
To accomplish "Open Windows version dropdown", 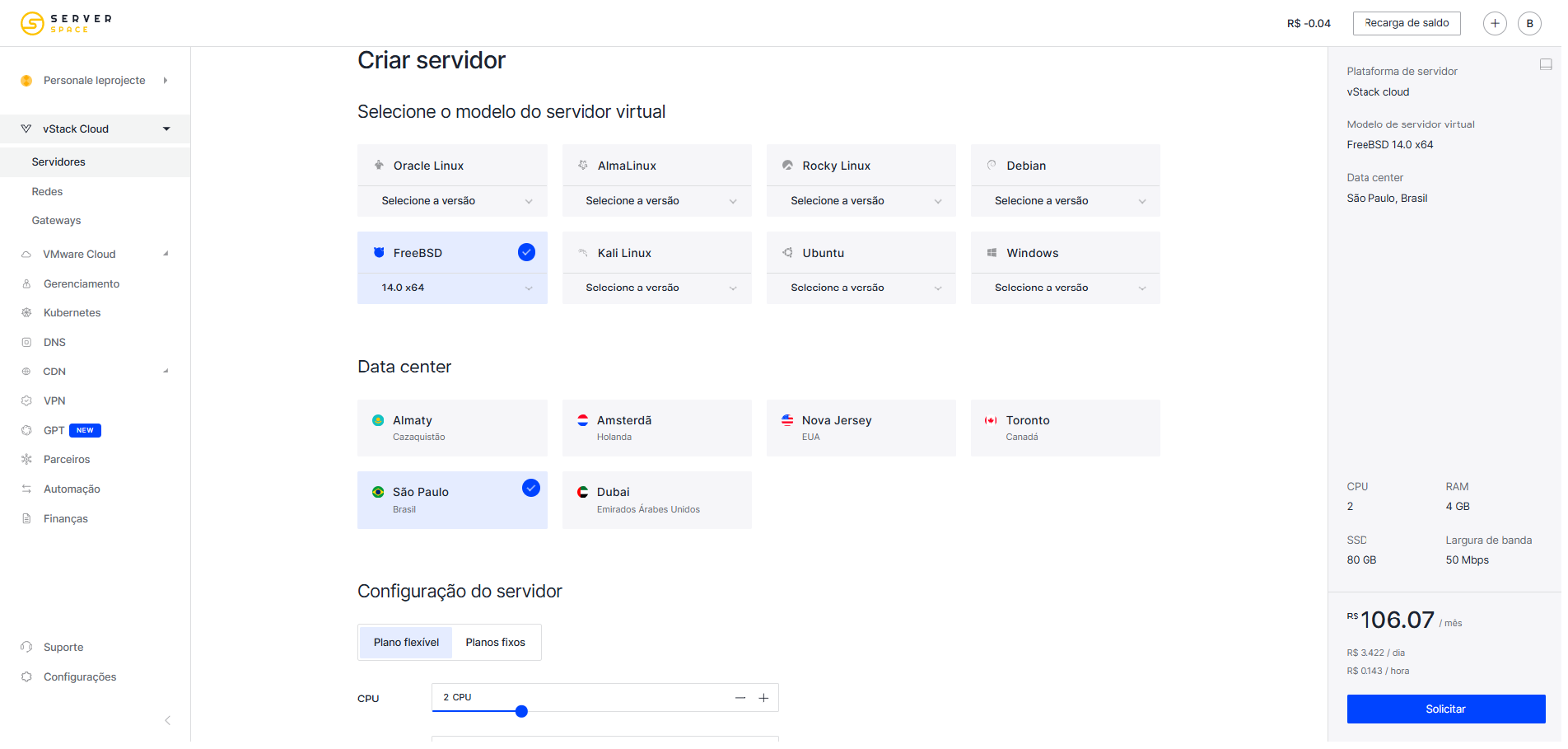I will [x=1066, y=288].
